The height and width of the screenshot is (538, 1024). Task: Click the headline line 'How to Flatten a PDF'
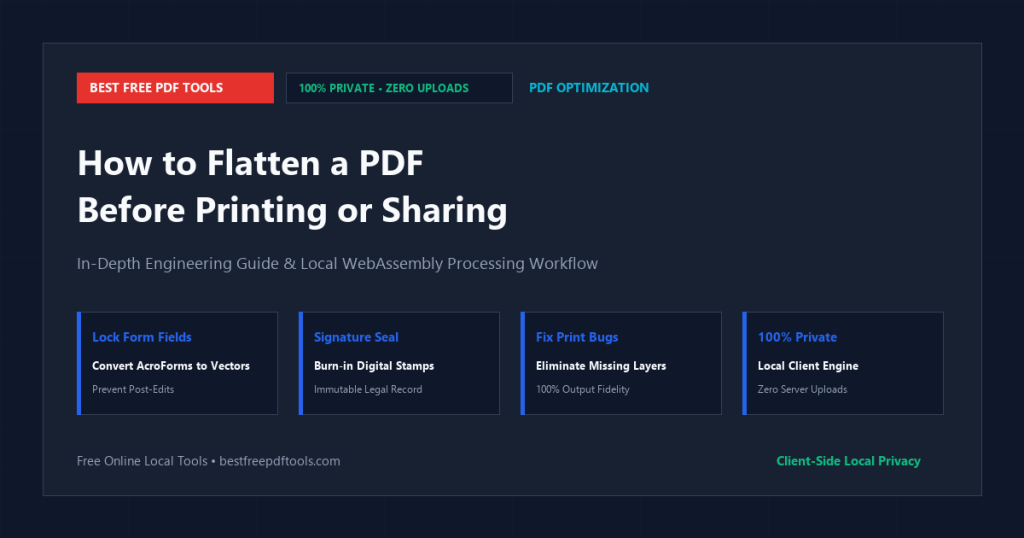(x=250, y=163)
